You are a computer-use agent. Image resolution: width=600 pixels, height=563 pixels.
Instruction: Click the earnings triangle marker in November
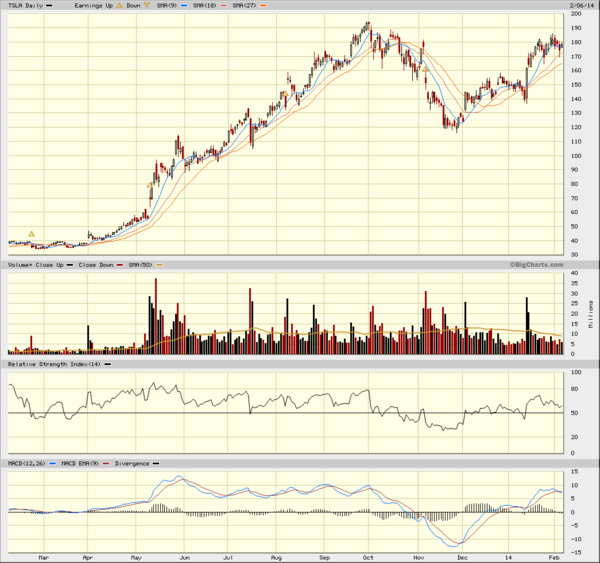pos(425,69)
